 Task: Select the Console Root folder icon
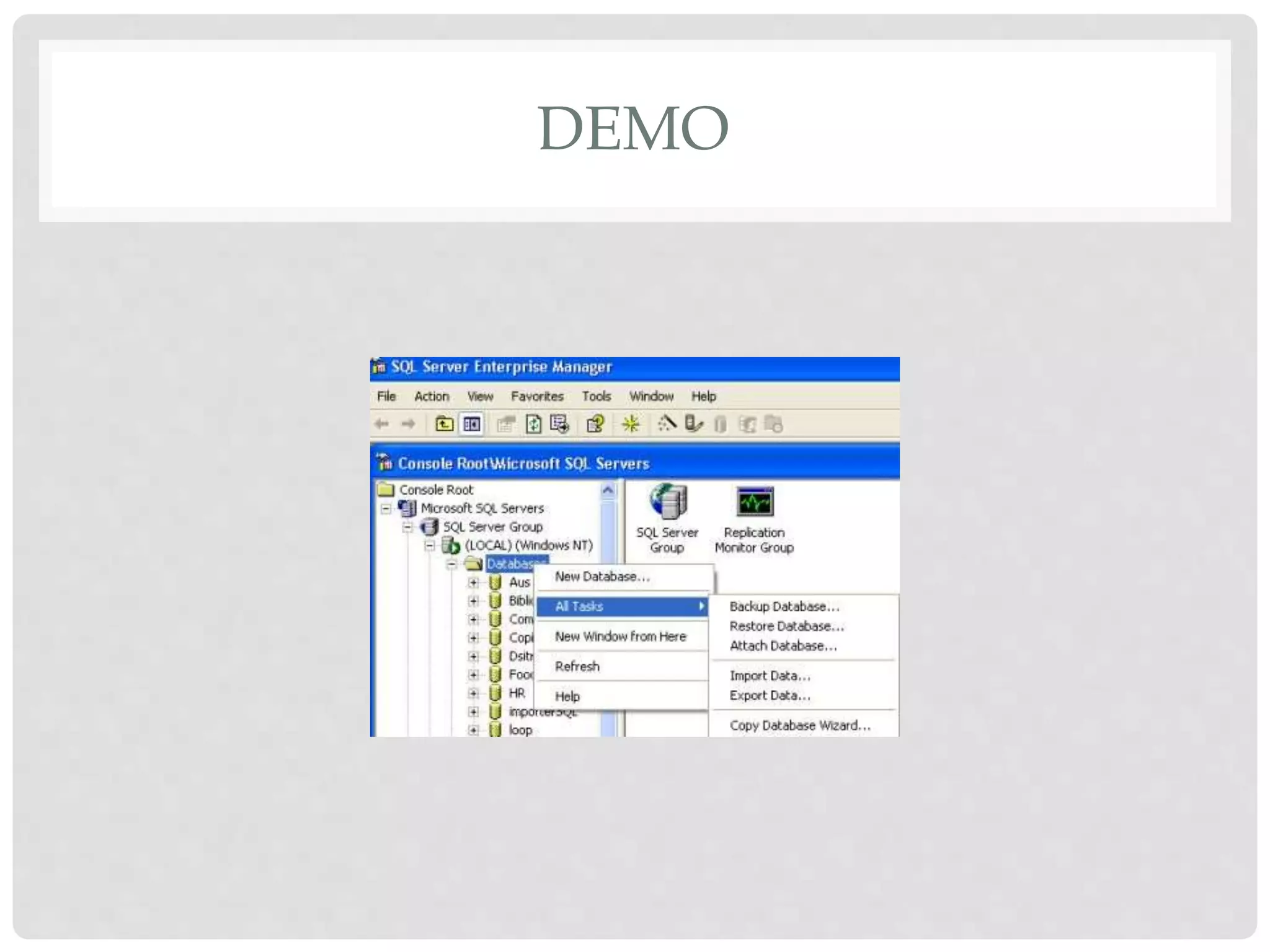coord(386,490)
